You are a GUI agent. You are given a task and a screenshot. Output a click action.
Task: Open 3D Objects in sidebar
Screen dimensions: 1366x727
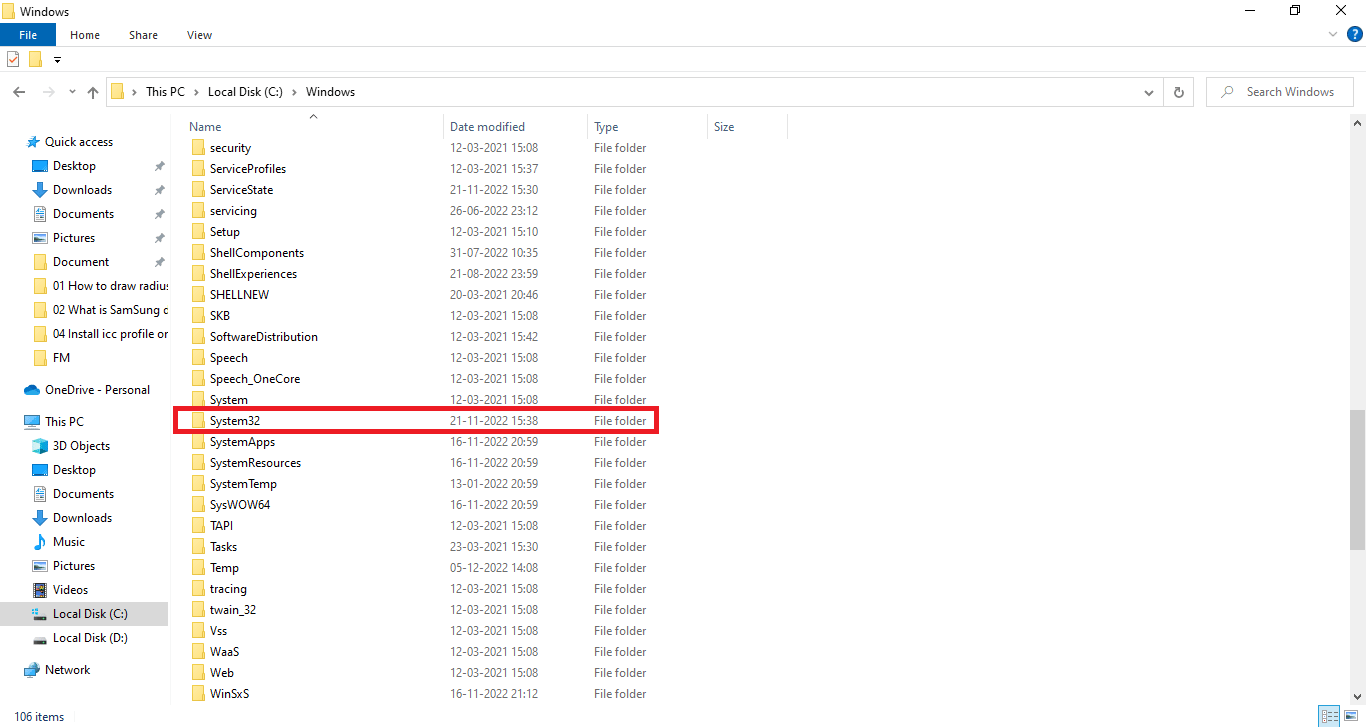(x=81, y=446)
